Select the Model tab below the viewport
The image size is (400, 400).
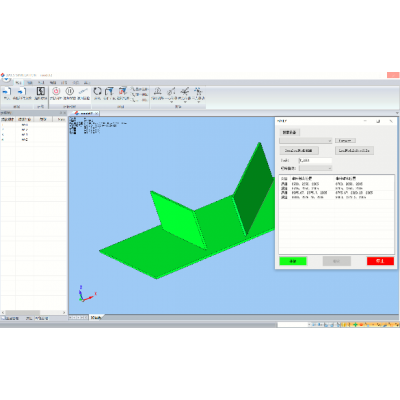(x=96, y=318)
